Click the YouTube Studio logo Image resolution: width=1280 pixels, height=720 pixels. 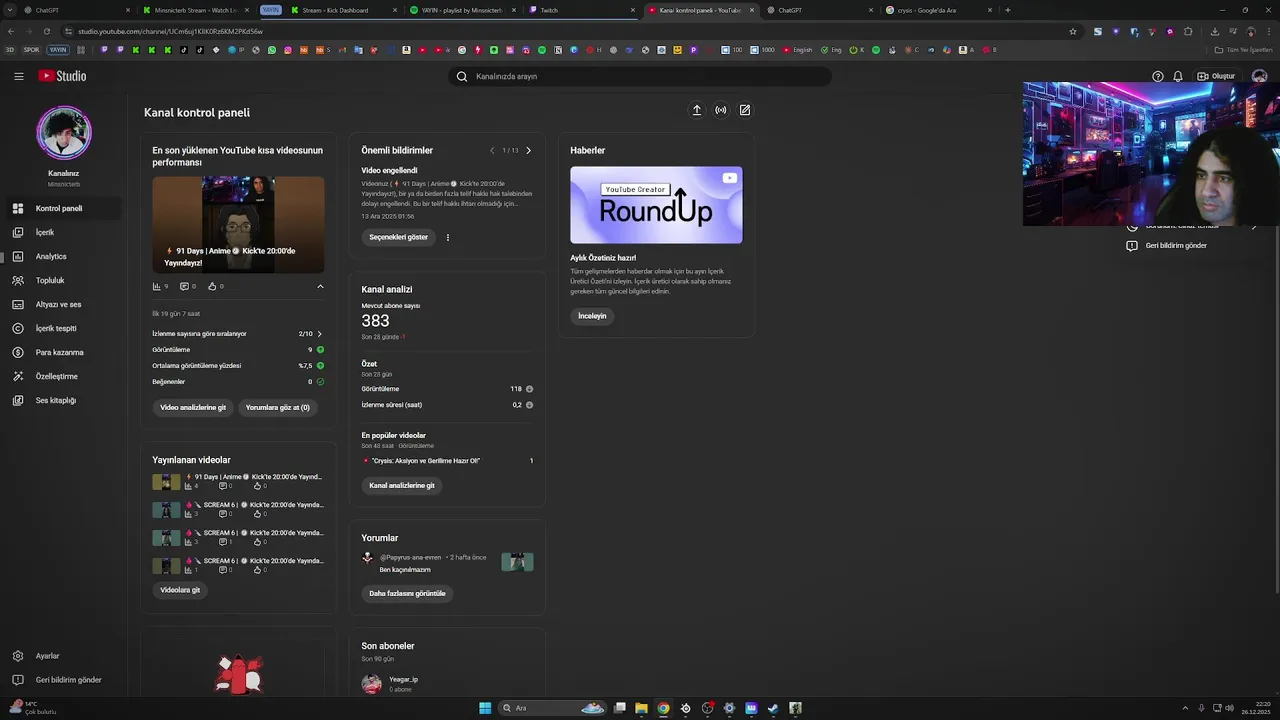point(62,76)
